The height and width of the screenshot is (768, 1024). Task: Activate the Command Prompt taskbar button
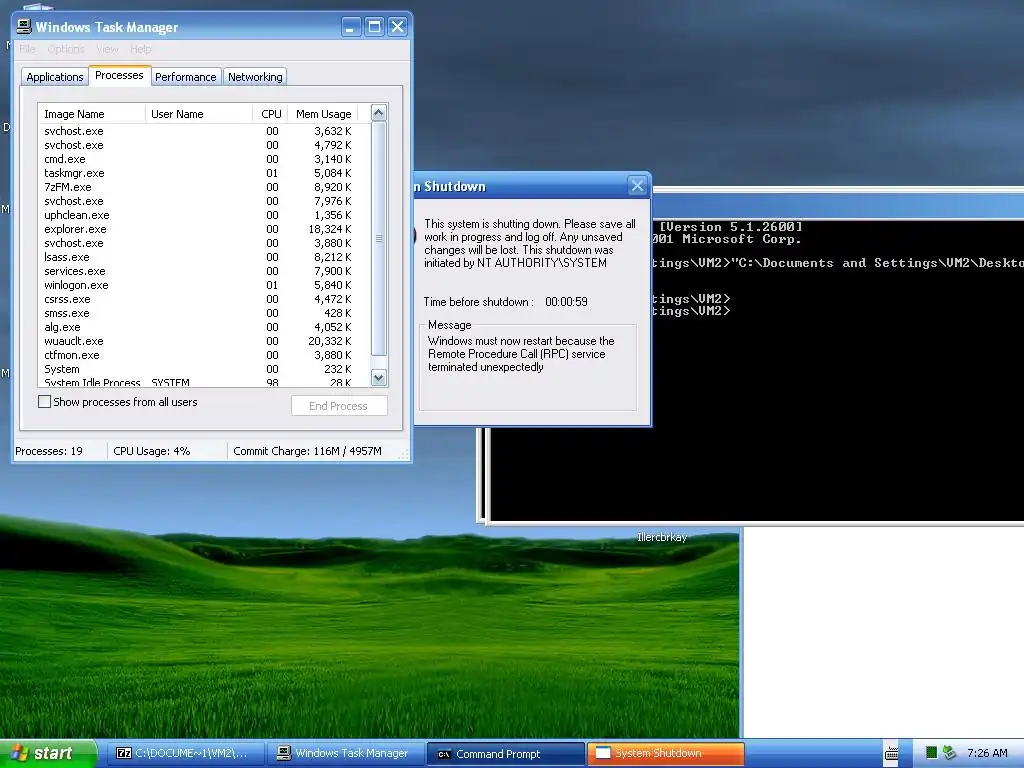pos(505,754)
